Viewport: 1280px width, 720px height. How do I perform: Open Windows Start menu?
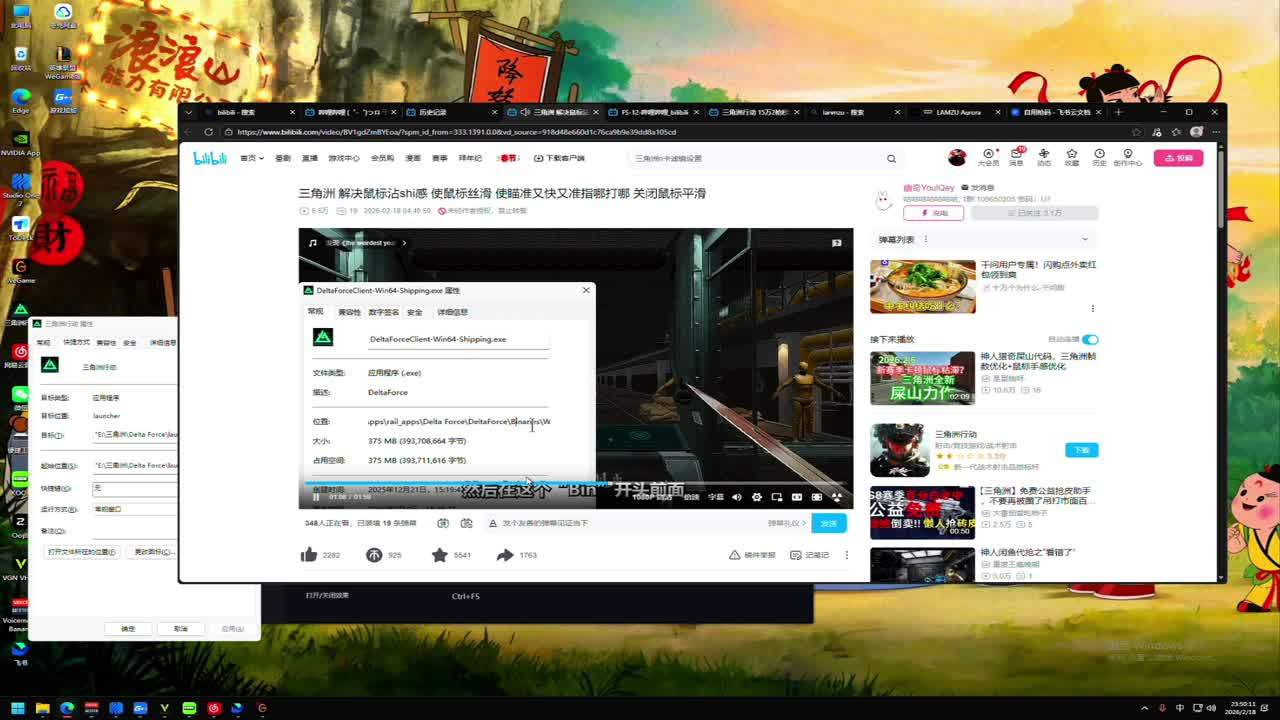[18, 708]
